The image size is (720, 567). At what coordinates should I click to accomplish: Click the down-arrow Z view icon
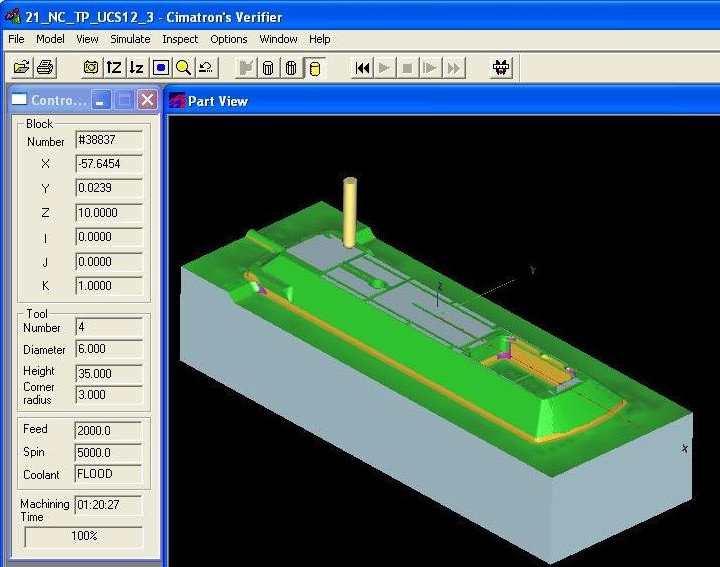137,67
